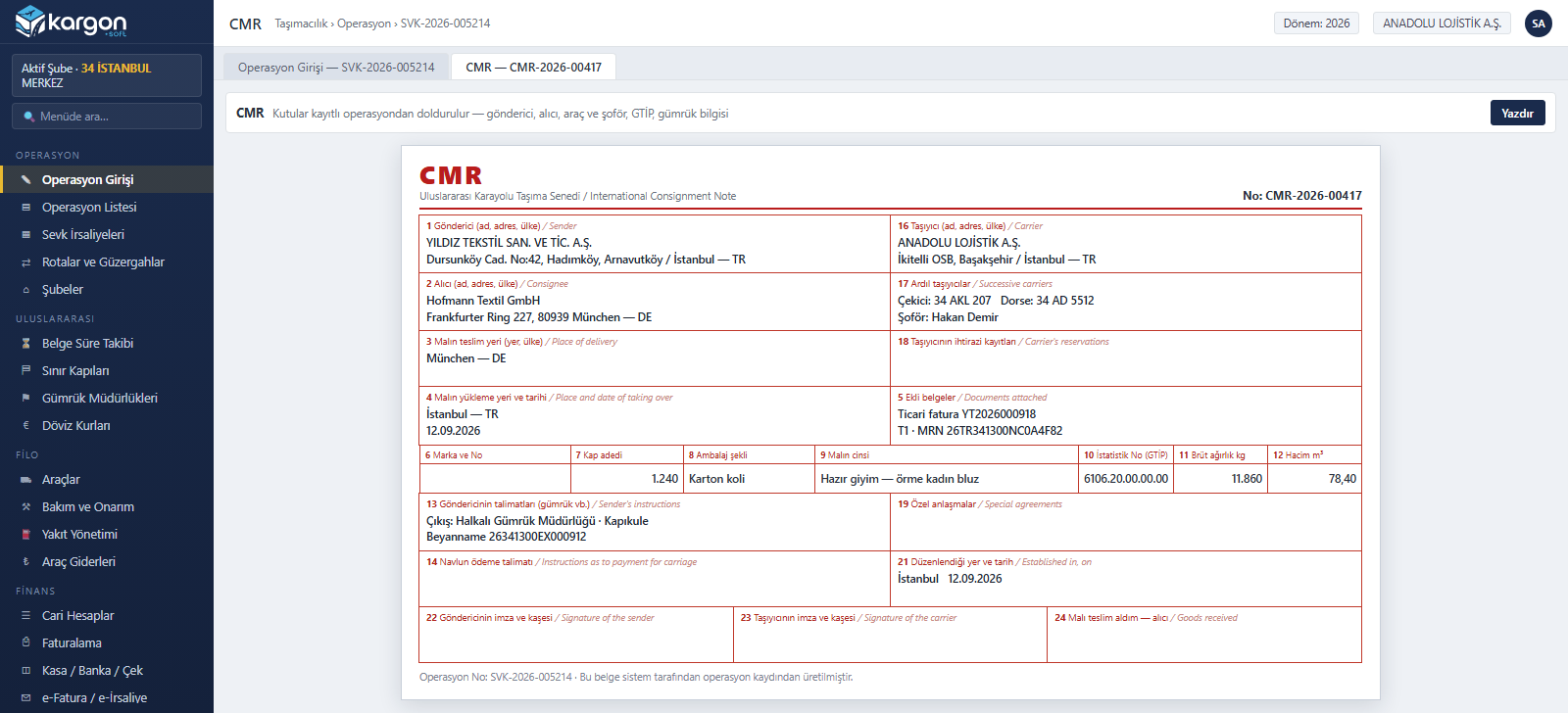Click the Aktif Şube 34 İSTANBUL MERKEZ selector
This screenshot has width=1568, height=713.
tap(107, 75)
